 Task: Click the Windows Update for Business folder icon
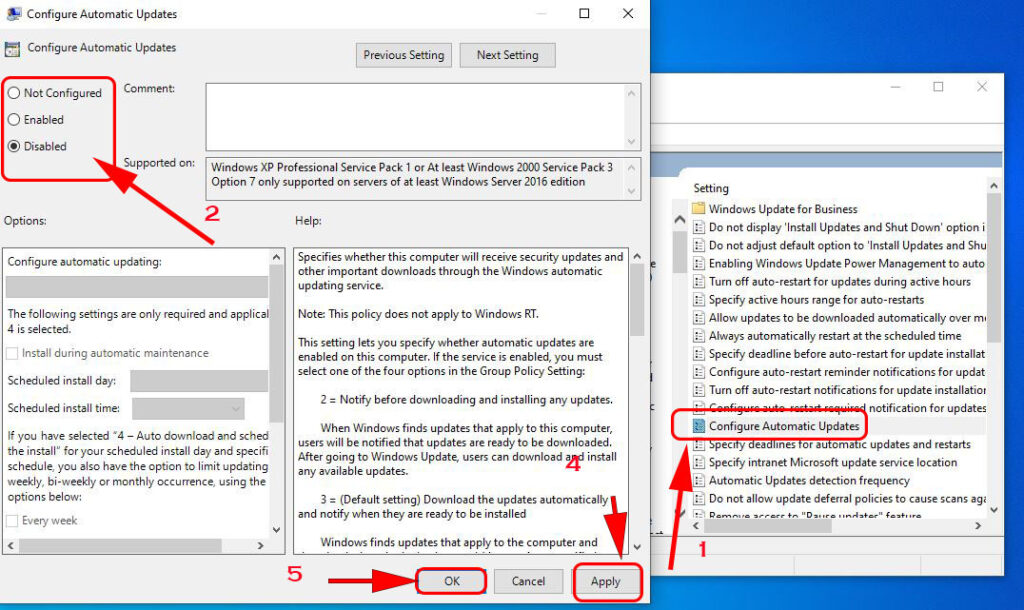[x=700, y=208]
